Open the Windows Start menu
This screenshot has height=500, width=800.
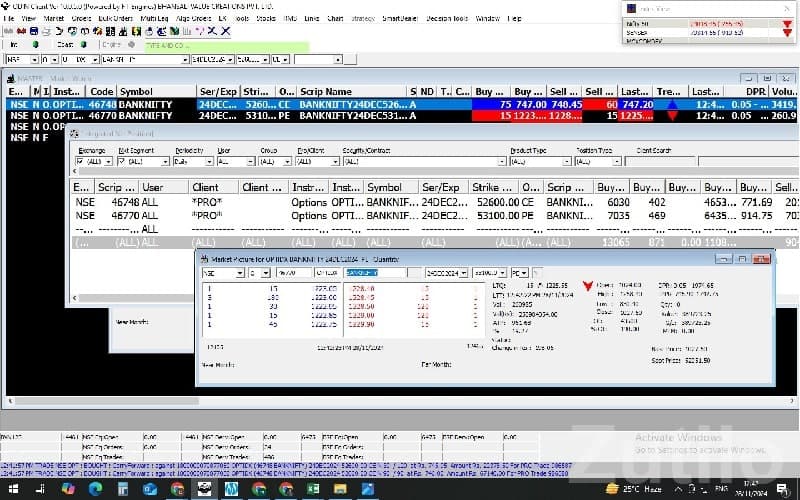coord(13,489)
